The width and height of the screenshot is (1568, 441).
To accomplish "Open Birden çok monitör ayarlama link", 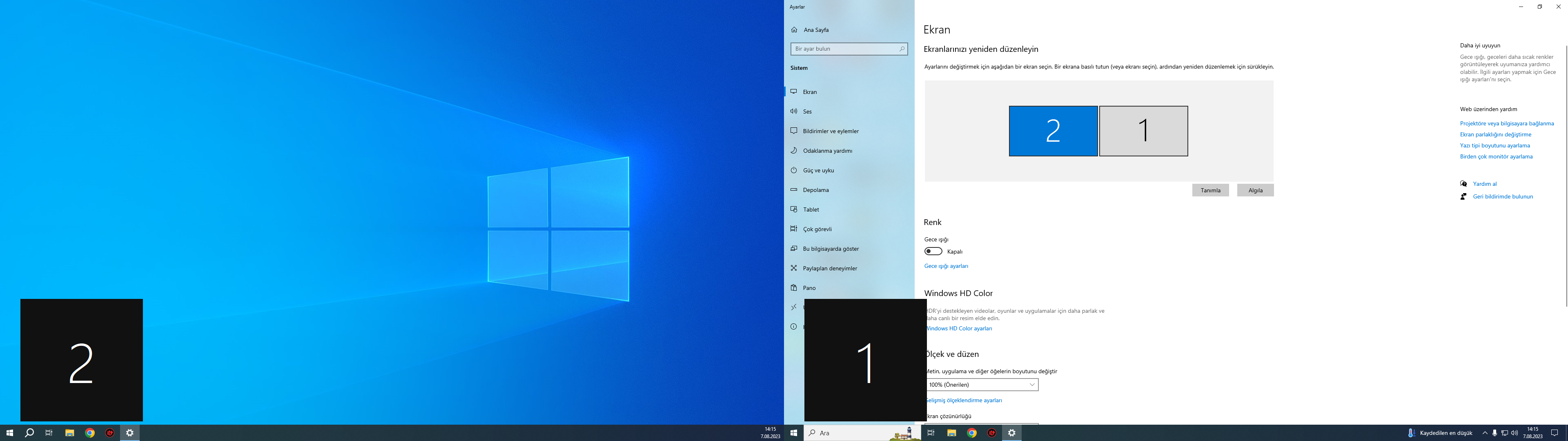I will tap(1496, 156).
